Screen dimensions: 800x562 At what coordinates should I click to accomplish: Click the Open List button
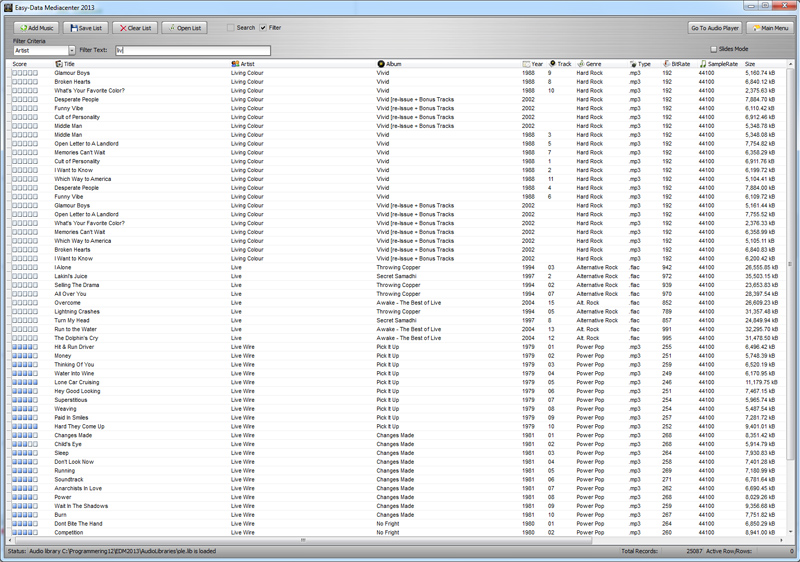(184, 28)
